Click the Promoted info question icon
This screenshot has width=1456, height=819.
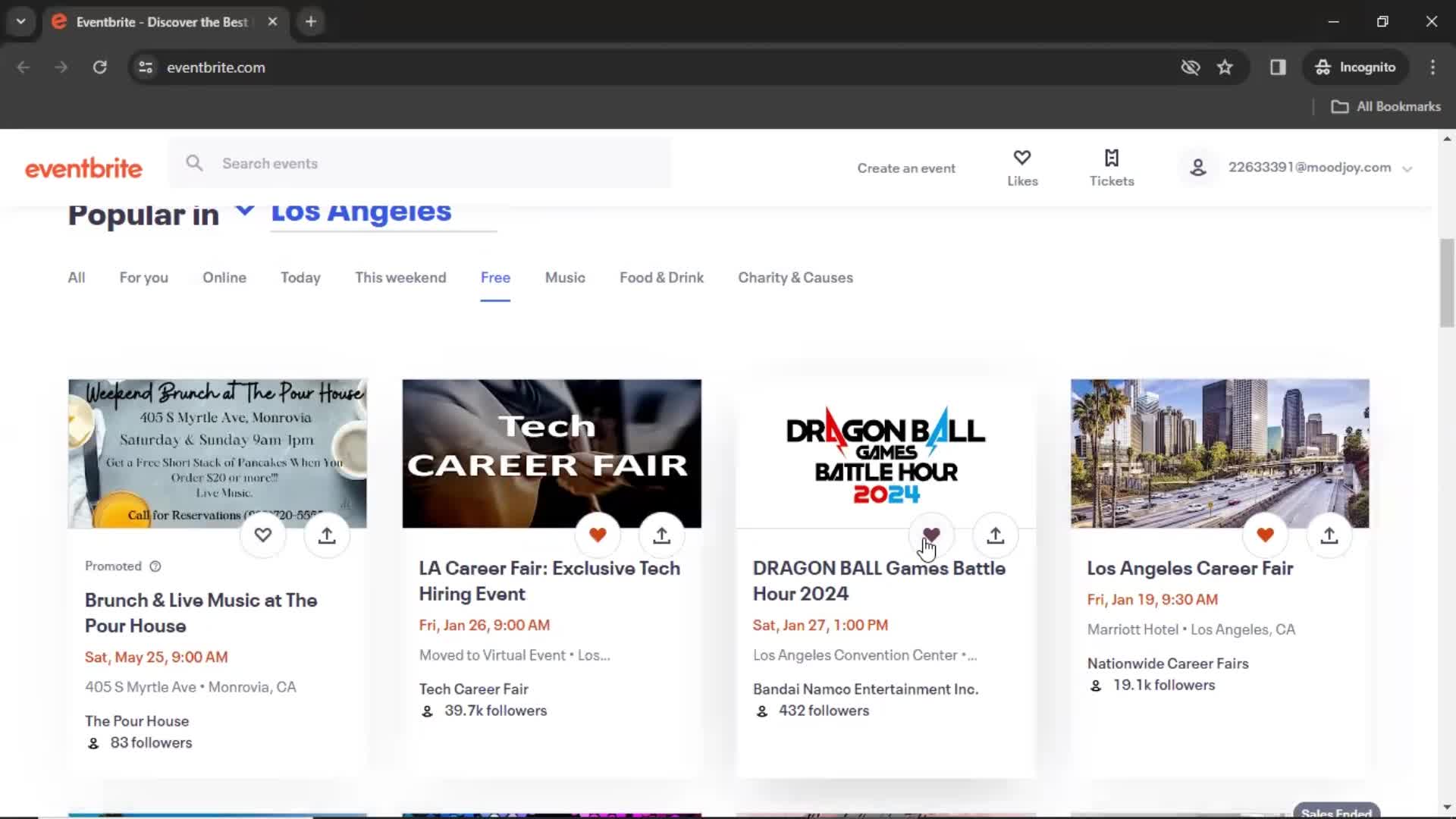tap(155, 566)
